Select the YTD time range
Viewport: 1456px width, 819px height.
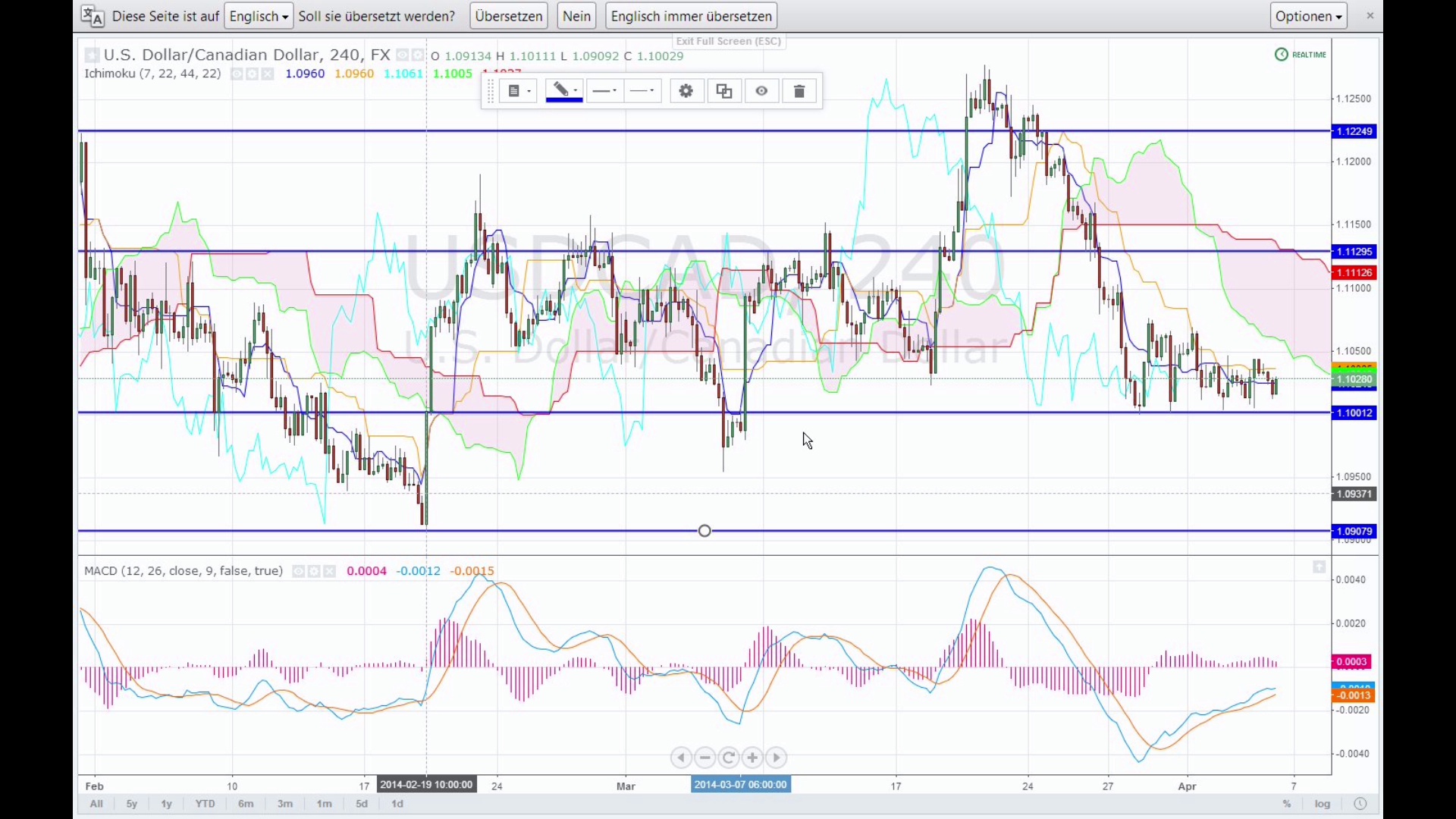coord(205,804)
